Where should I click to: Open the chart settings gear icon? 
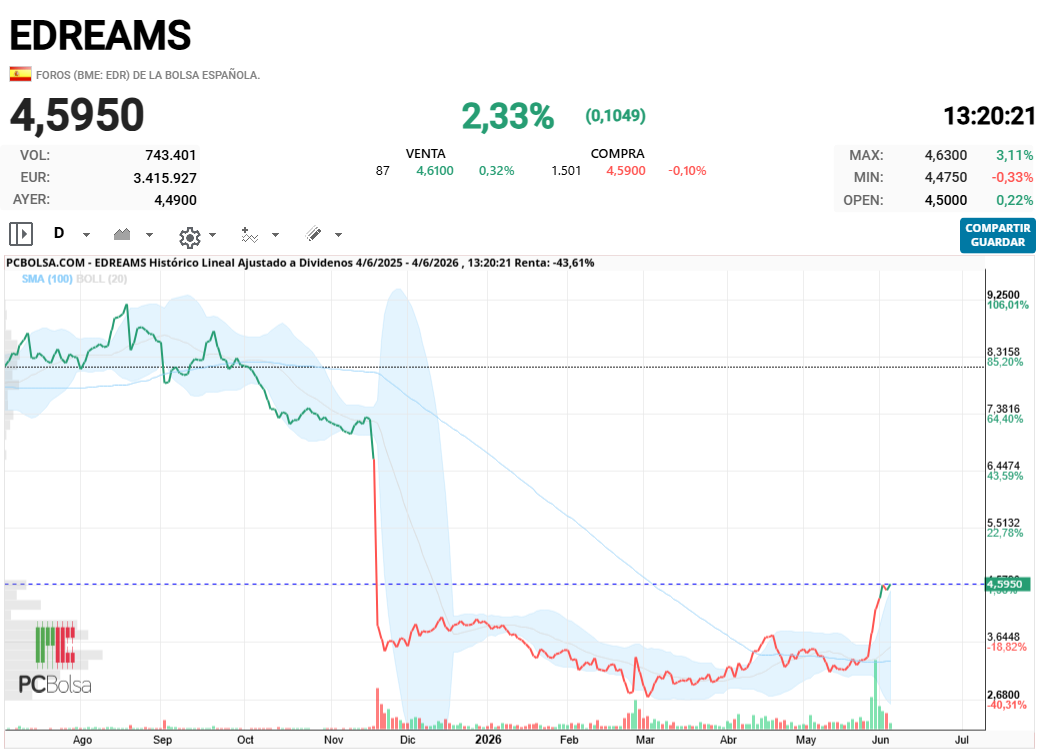190,237
